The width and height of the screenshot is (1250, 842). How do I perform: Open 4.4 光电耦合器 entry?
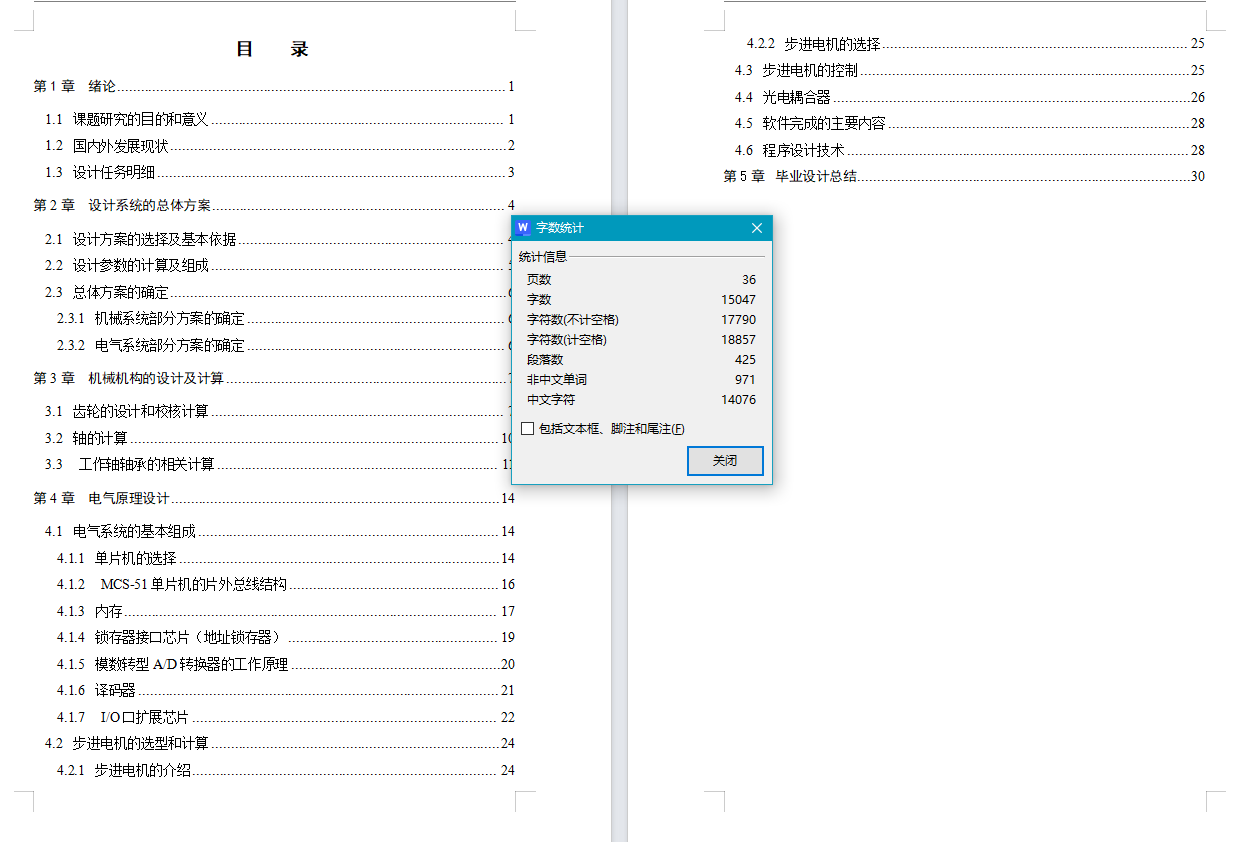pyautogui.click(x=970, y=97)
